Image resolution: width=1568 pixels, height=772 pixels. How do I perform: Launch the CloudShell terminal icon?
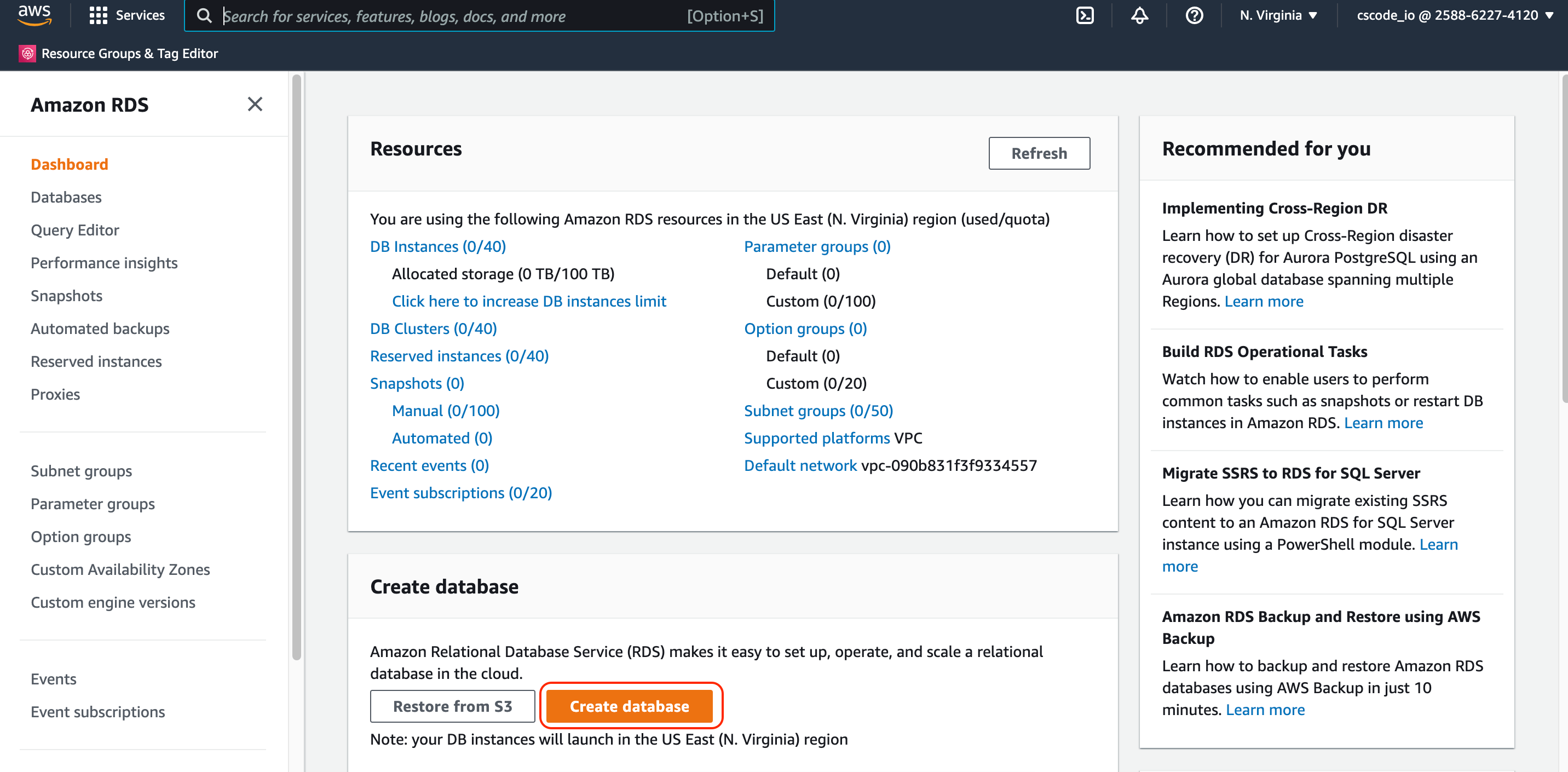(1085, 15)
